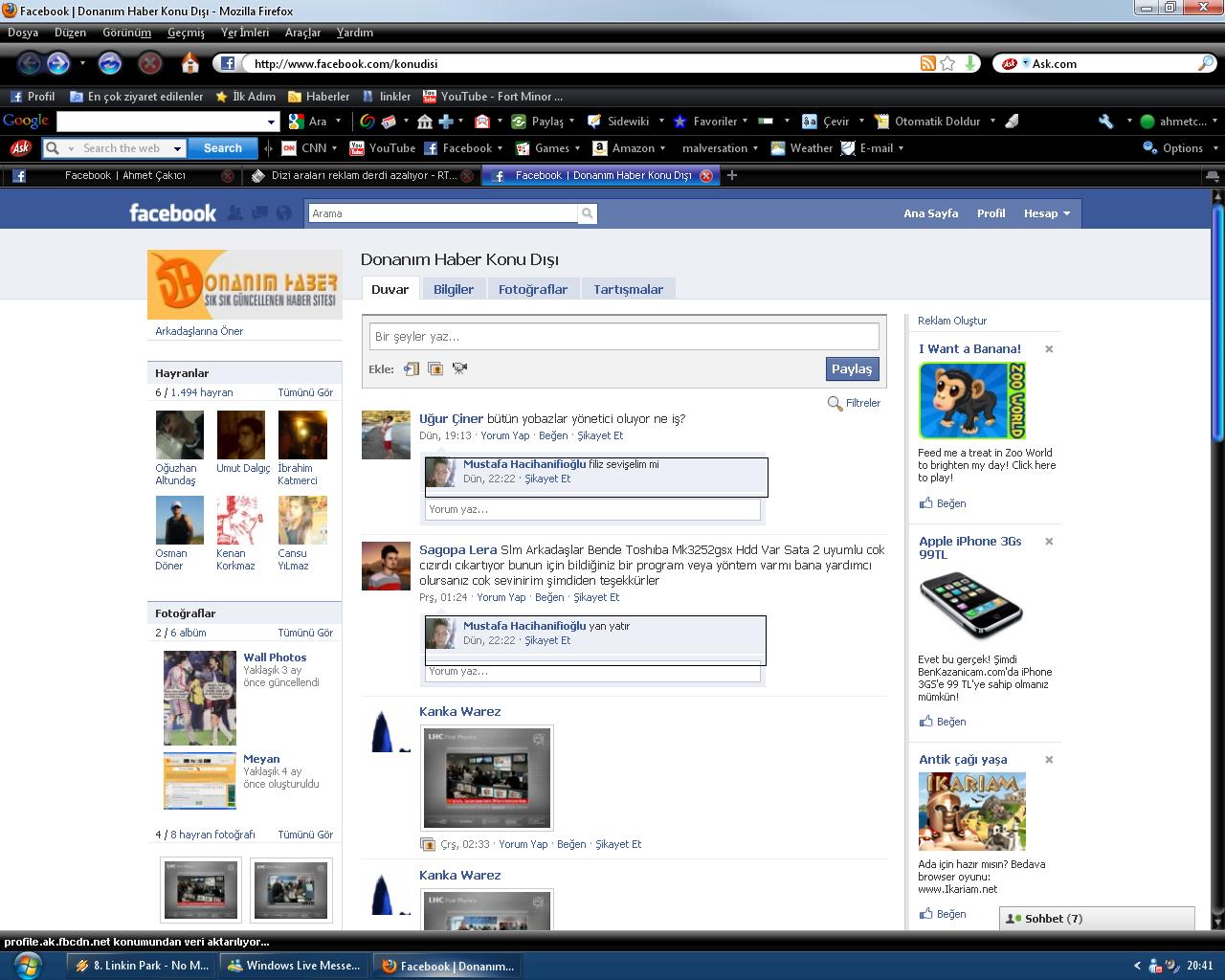
Task: Click the Windows Live Messenger taskbar item
Action: point(295,966)
